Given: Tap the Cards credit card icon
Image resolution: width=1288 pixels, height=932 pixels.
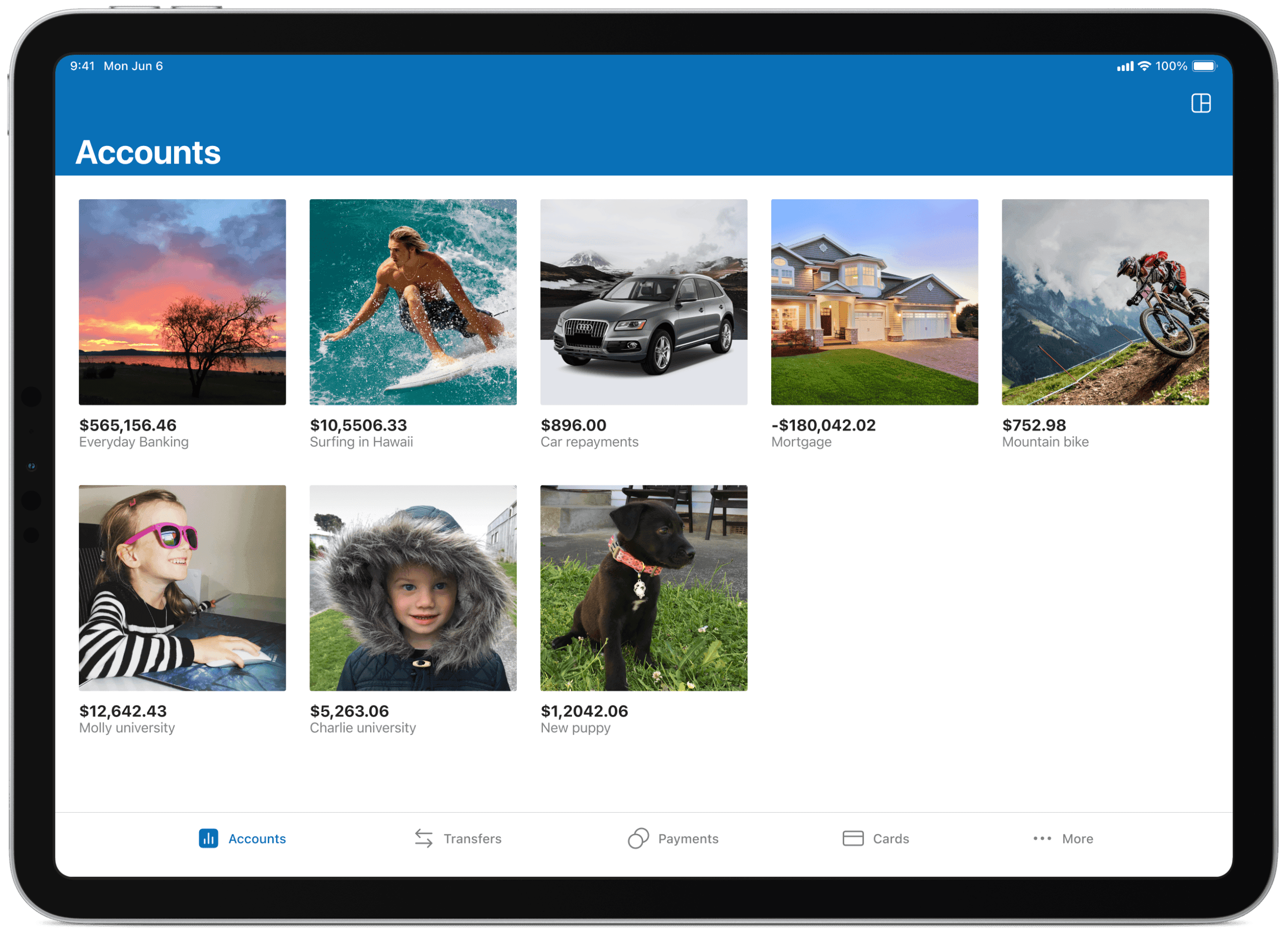Looking at the screenshot, I should [853, 838].
